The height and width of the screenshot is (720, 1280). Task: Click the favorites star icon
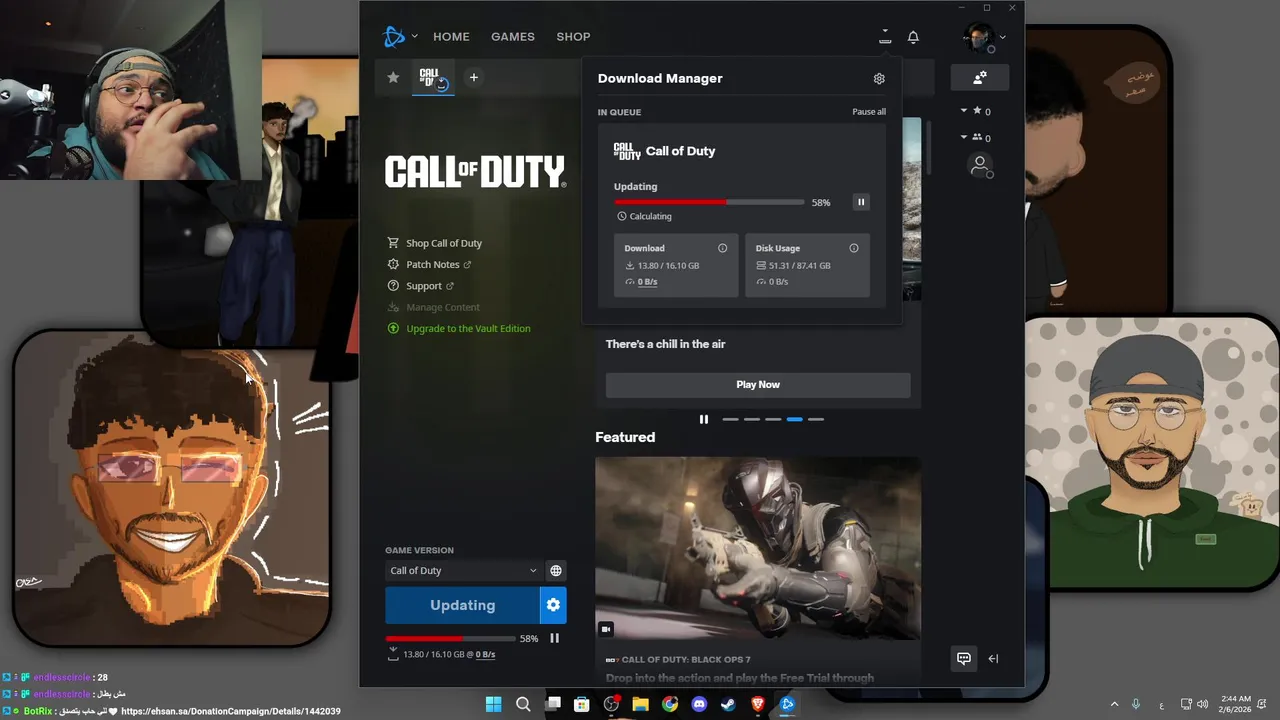click(x=393, y=77)
